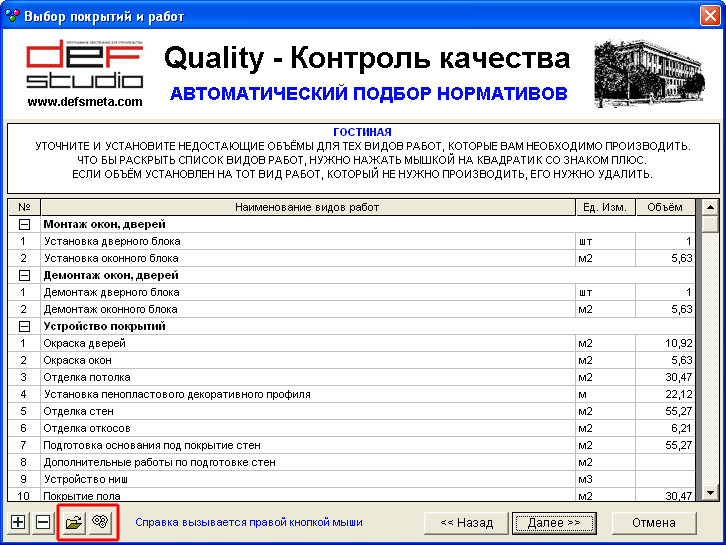Click the window title bar app icon
This screenshot has height=545, width=726.
pyautogui.click(x=12, y=16)
